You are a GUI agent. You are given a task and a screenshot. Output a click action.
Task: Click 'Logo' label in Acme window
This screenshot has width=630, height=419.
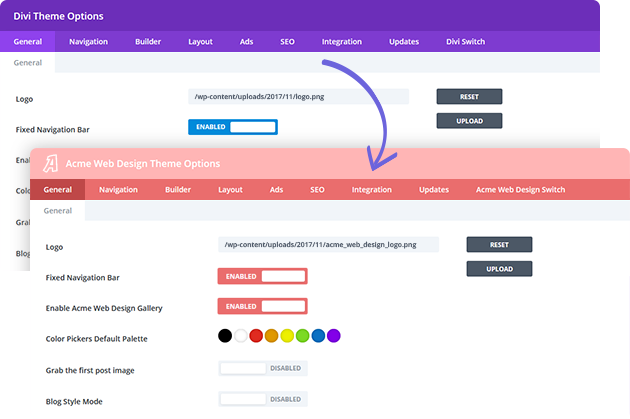click(54, 247)
